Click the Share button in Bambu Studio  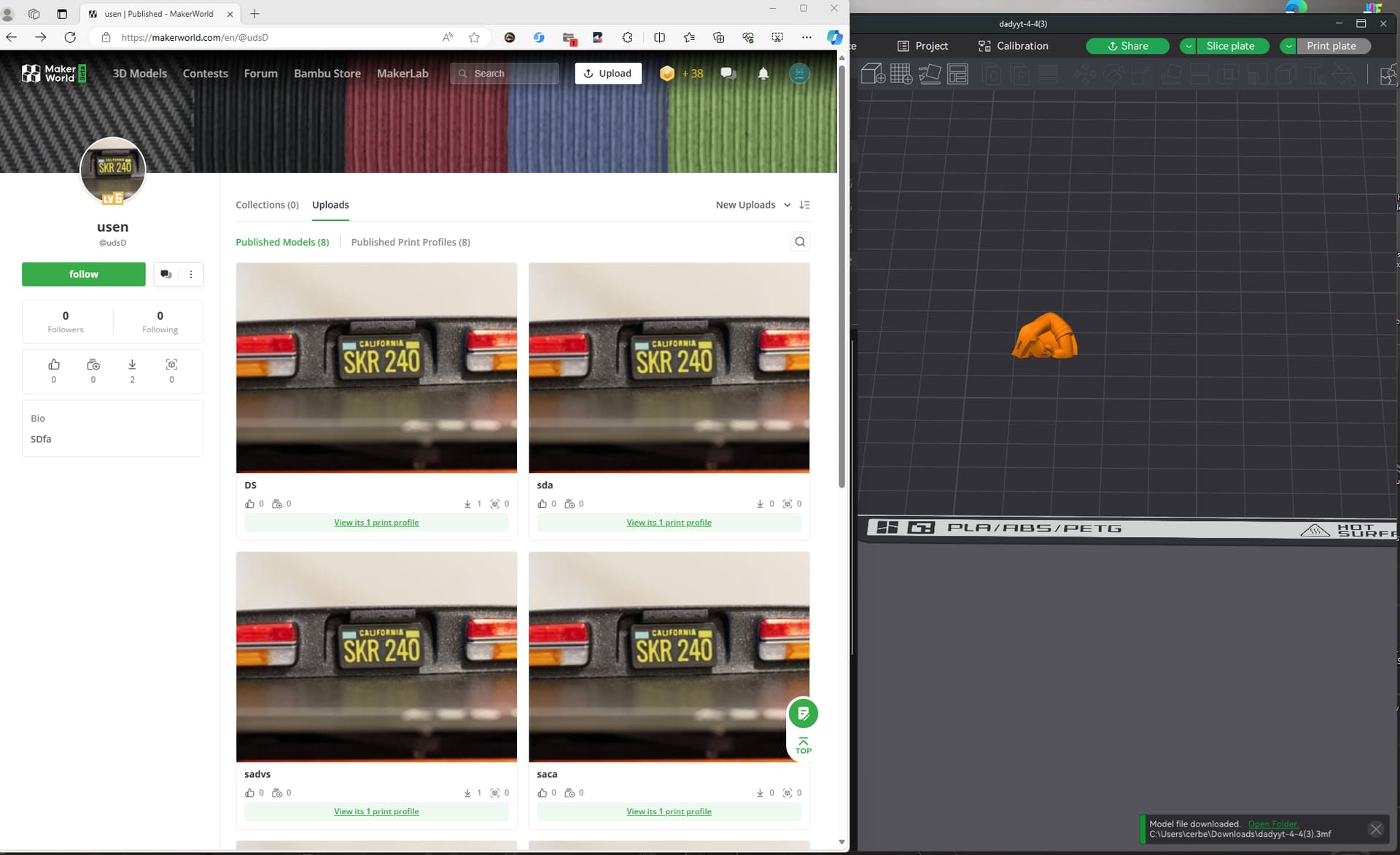(1127, 46)
